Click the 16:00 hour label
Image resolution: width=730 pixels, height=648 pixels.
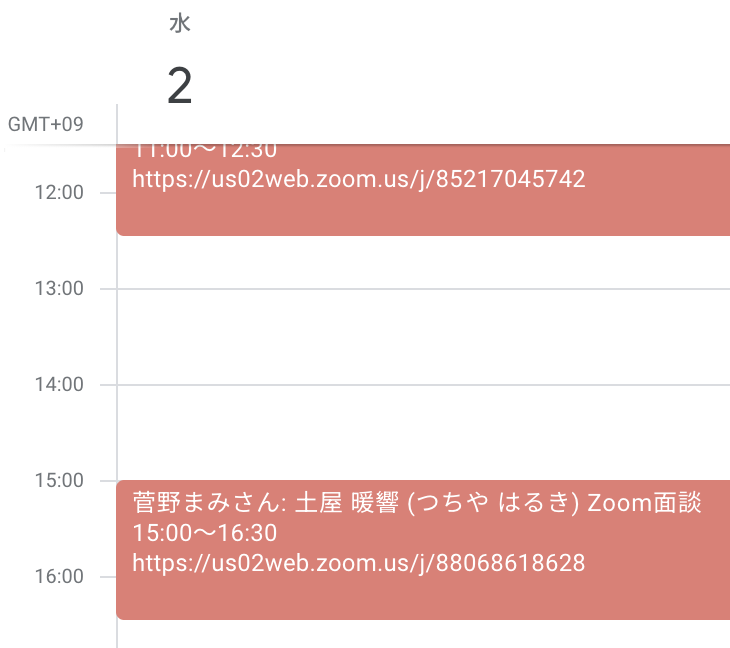coord(59,577)
